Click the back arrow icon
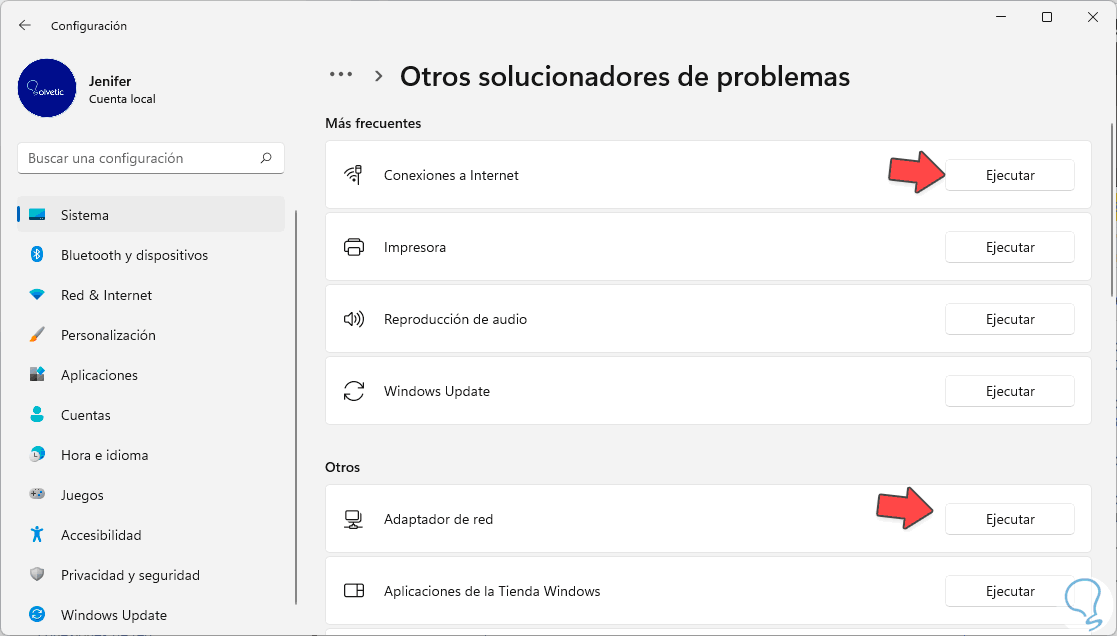Screen dimensions: 1117x636 [25, 25]
